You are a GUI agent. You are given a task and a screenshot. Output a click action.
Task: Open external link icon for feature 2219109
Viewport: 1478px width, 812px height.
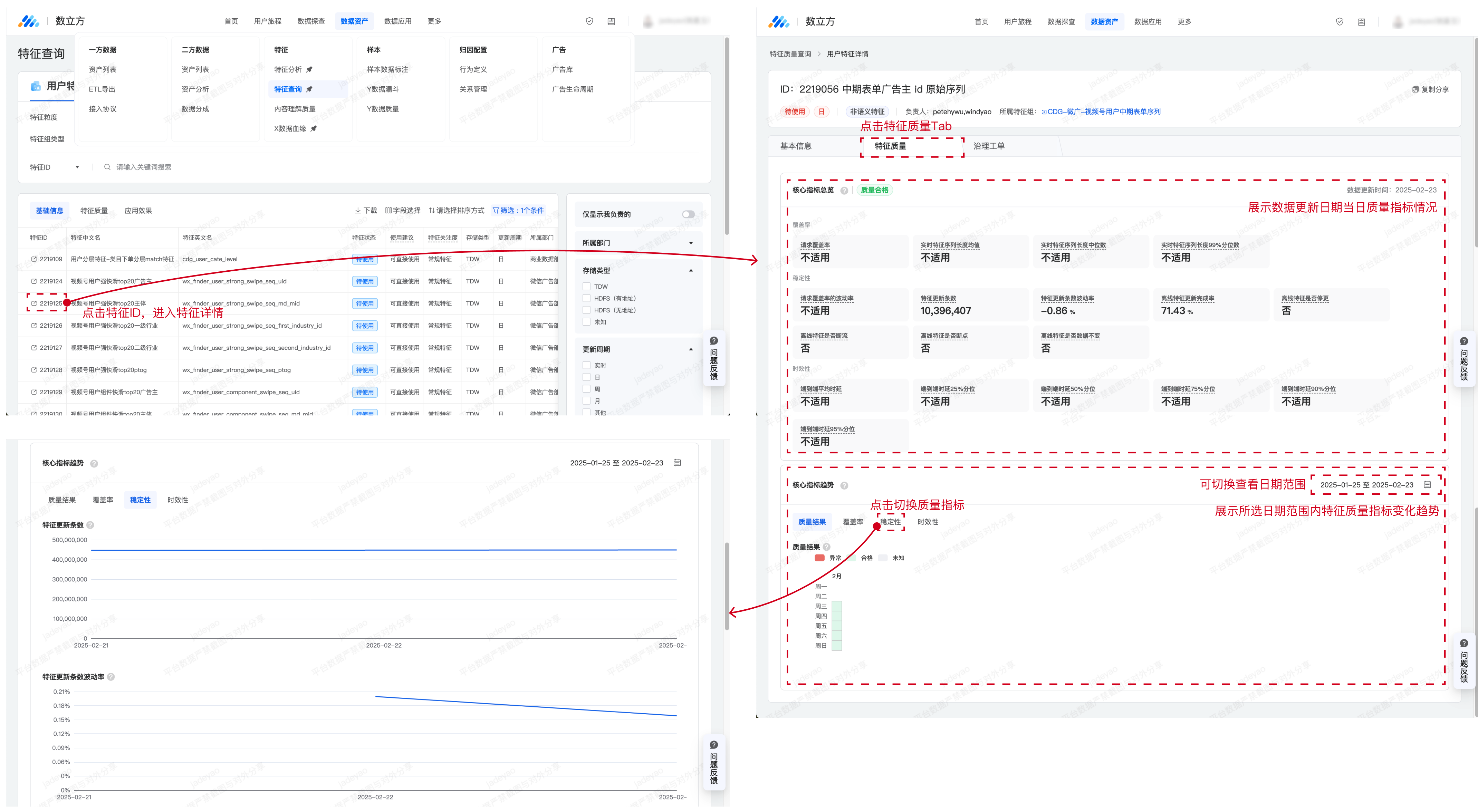34,259
